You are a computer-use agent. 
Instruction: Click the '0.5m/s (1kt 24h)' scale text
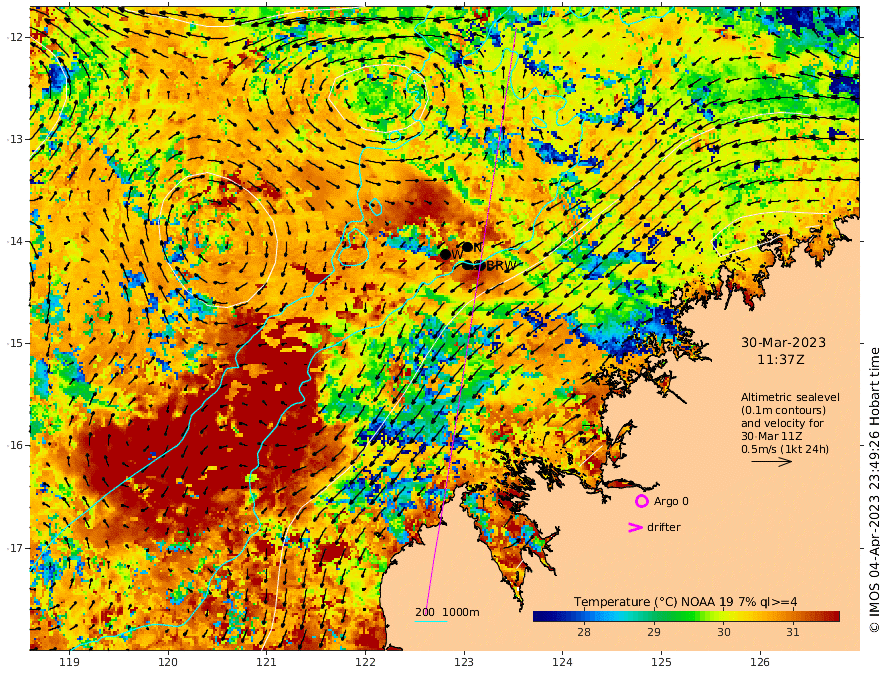(785, 449)
